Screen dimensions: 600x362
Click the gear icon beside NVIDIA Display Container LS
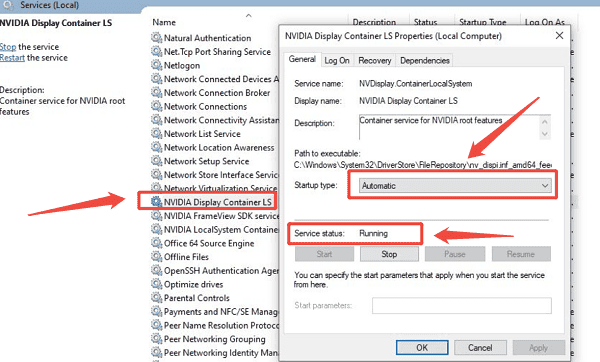pos(156,202)
